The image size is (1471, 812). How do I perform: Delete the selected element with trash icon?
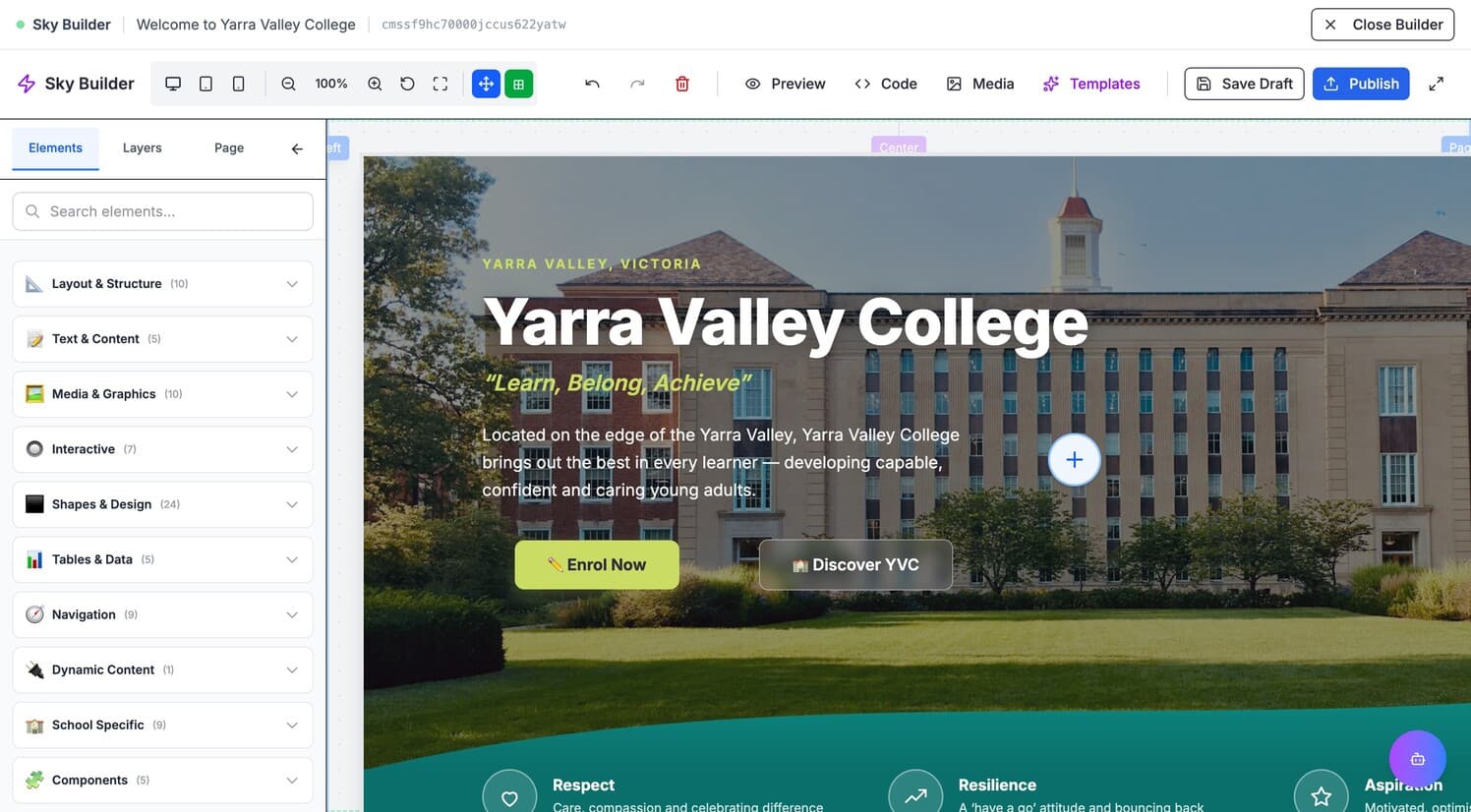[x=682, y=84]
